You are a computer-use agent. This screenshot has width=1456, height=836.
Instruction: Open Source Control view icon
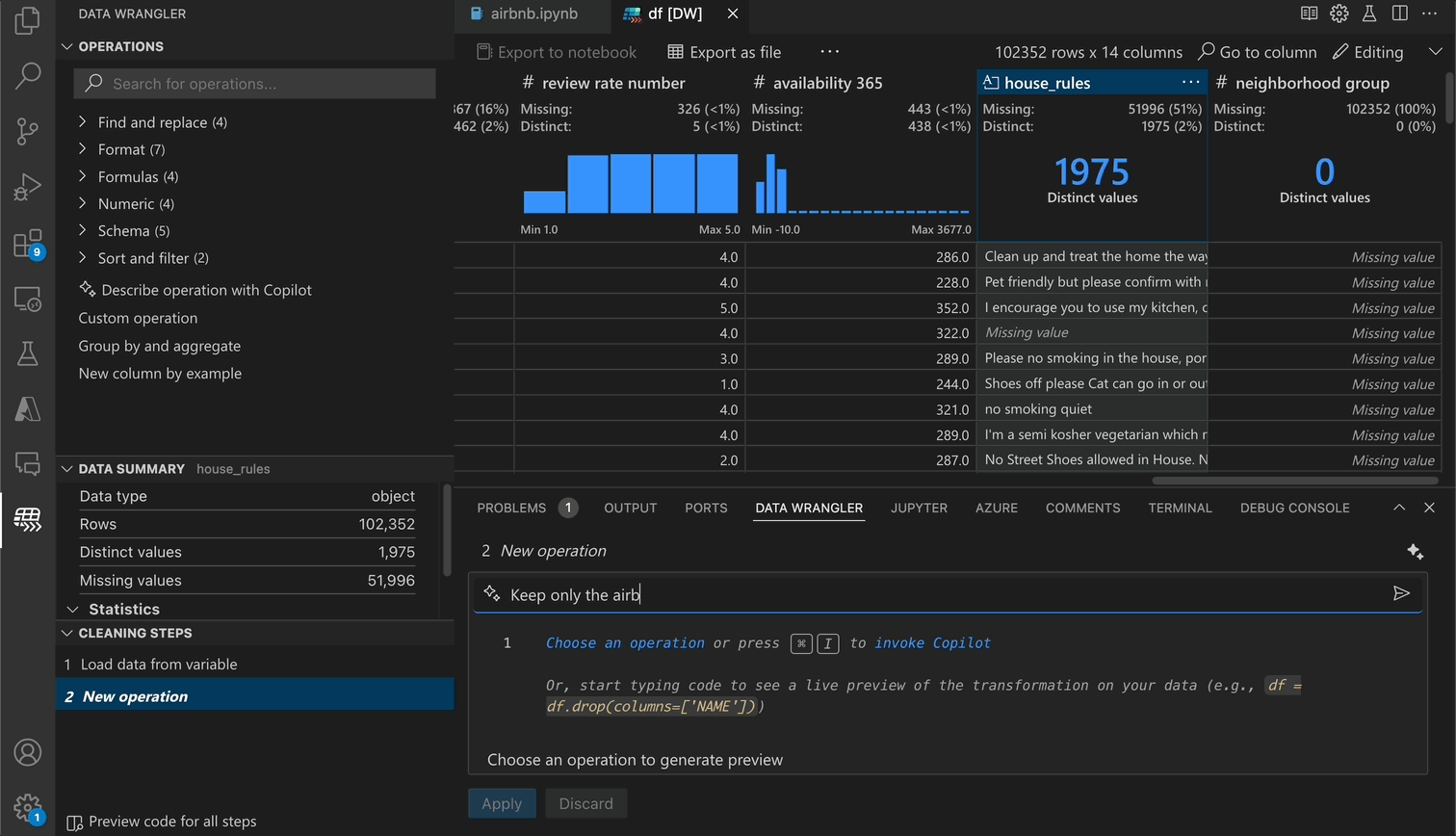click(28, 131)
